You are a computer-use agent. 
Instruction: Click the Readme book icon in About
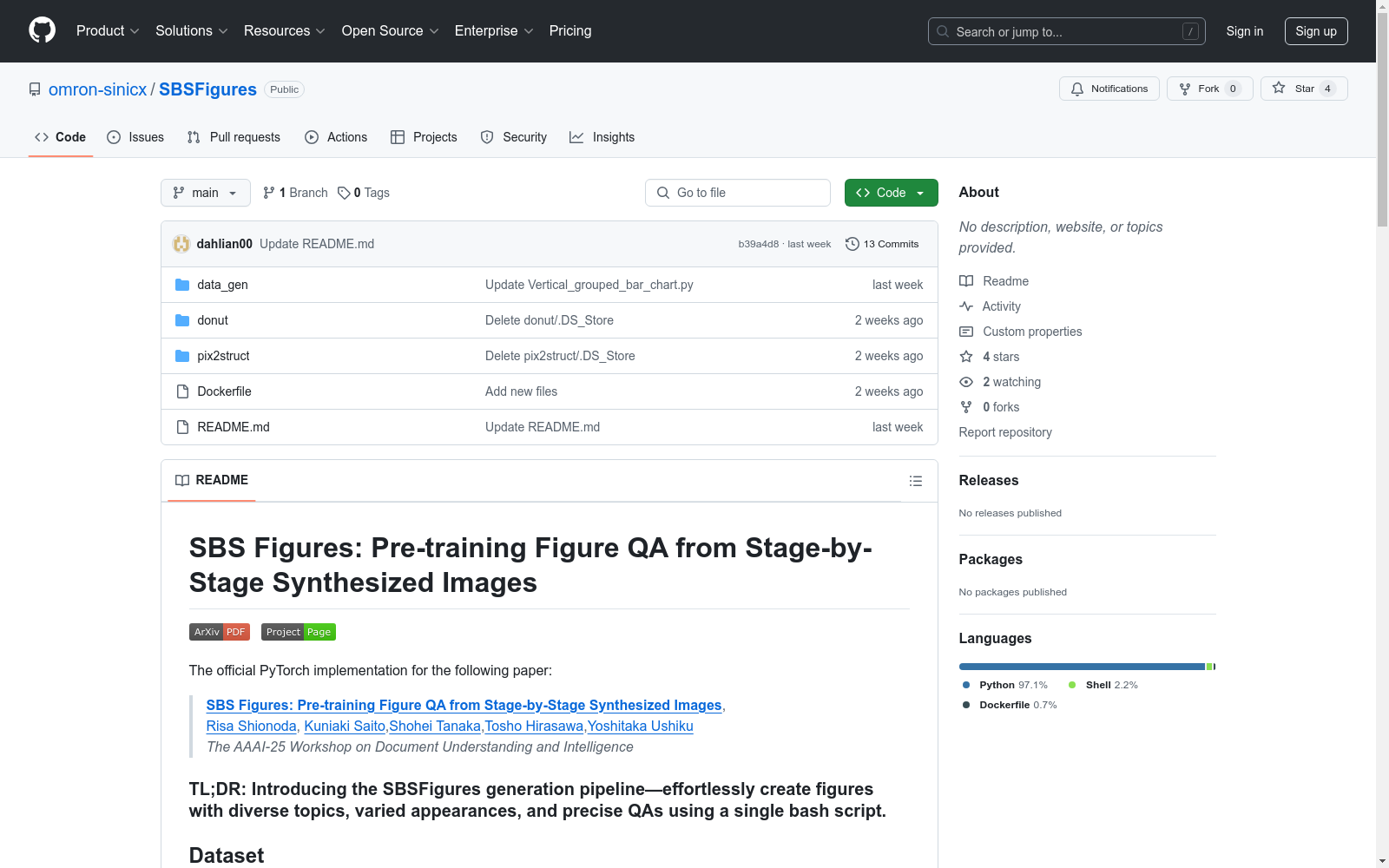pos(966,281)
